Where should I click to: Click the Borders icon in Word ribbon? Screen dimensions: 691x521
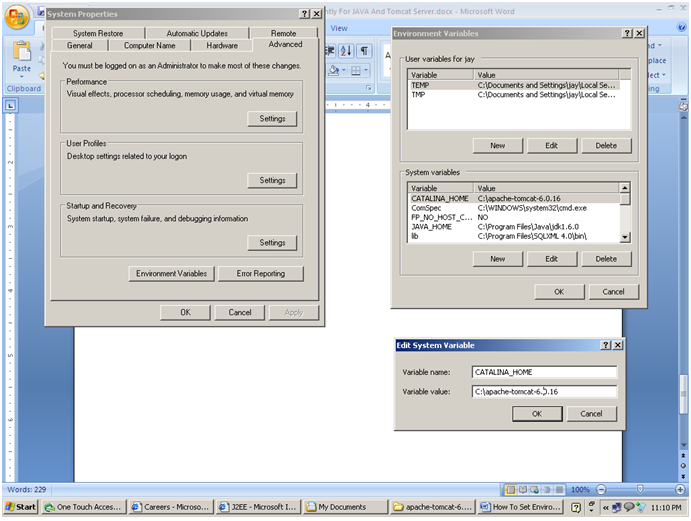click(x=356, y=71)
